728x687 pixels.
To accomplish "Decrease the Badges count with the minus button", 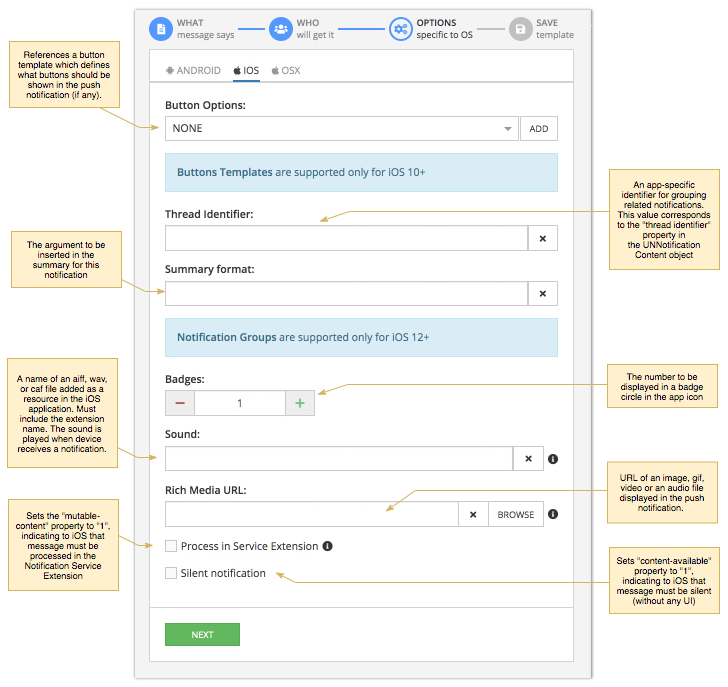I will pos(180,403).
